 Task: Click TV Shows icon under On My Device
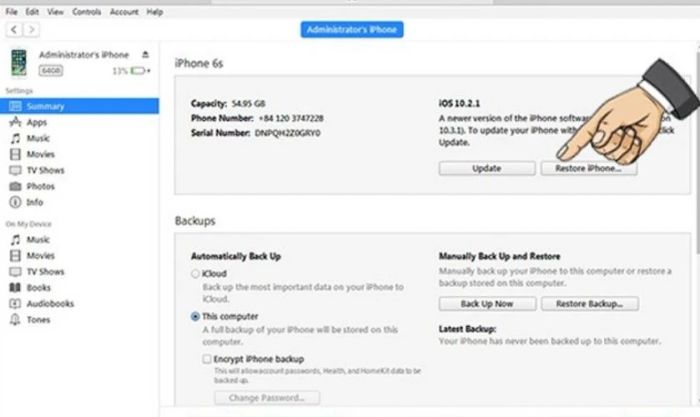coord(15,271)
